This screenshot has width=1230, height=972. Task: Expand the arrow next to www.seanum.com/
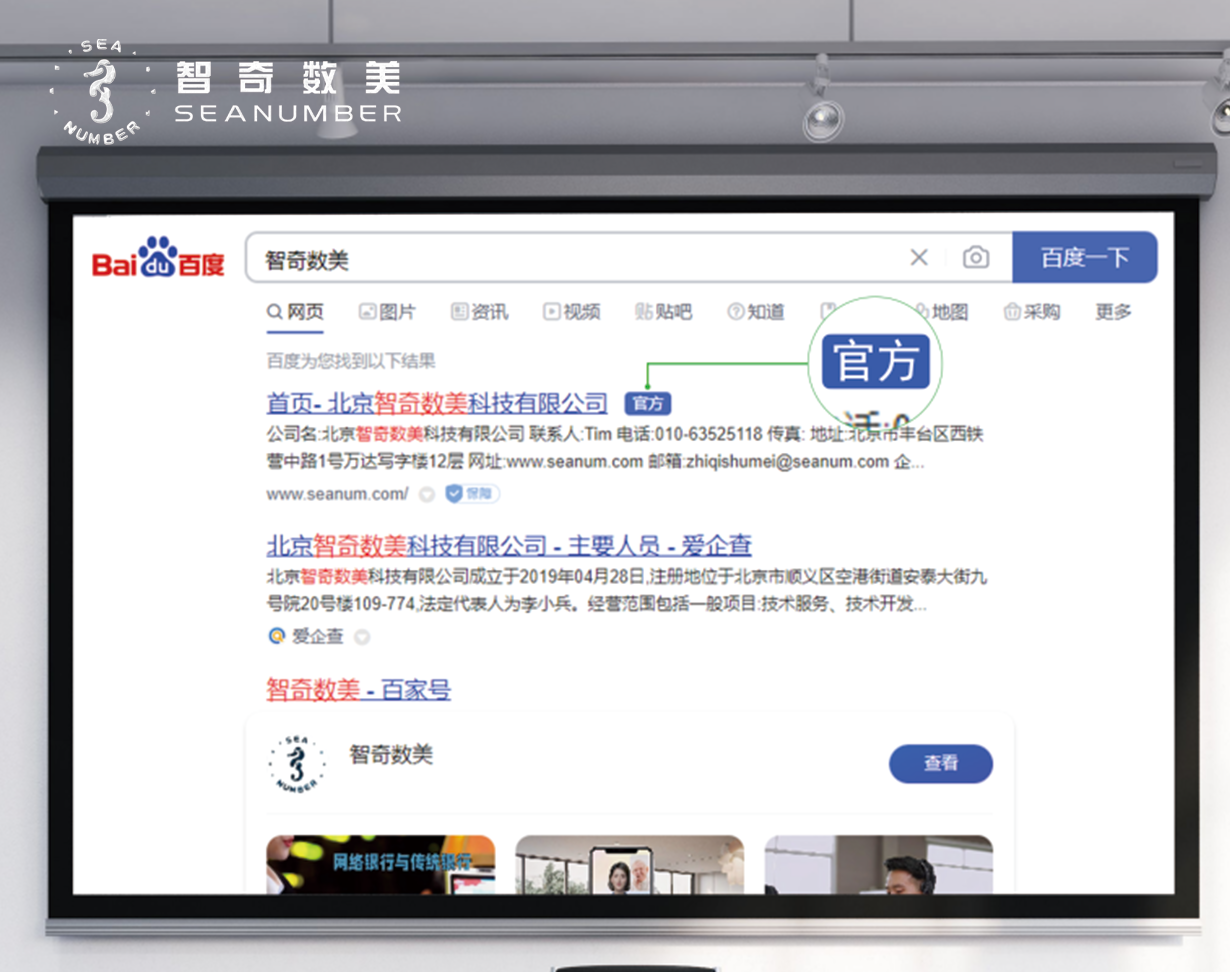[427, 494]
